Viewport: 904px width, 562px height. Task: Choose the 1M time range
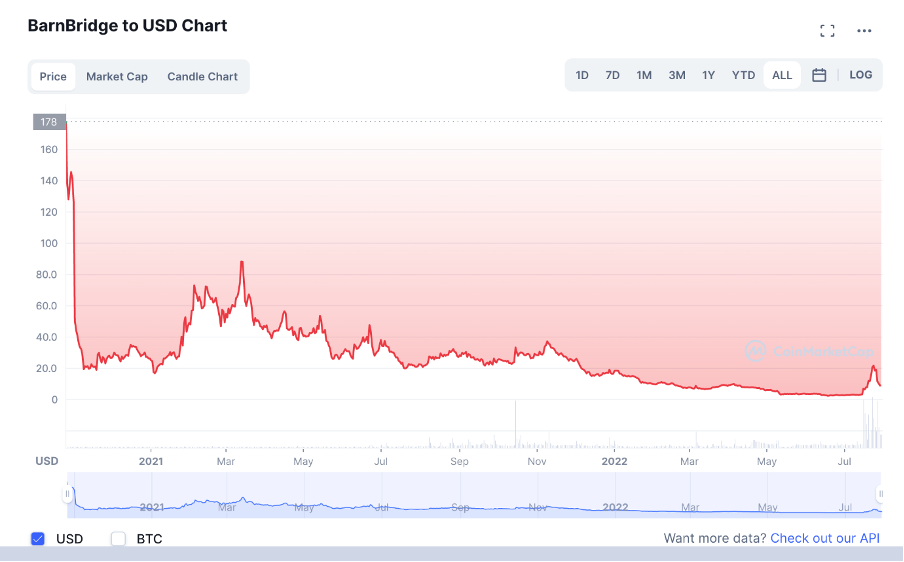(x=644, y=75)
